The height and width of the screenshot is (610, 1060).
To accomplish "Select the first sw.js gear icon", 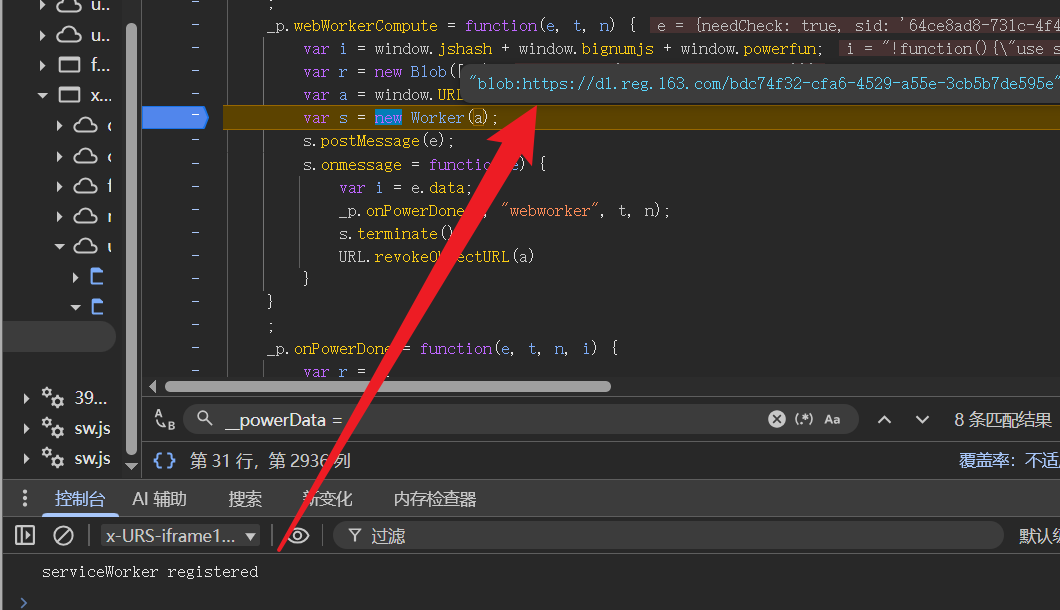I will 53,427.
